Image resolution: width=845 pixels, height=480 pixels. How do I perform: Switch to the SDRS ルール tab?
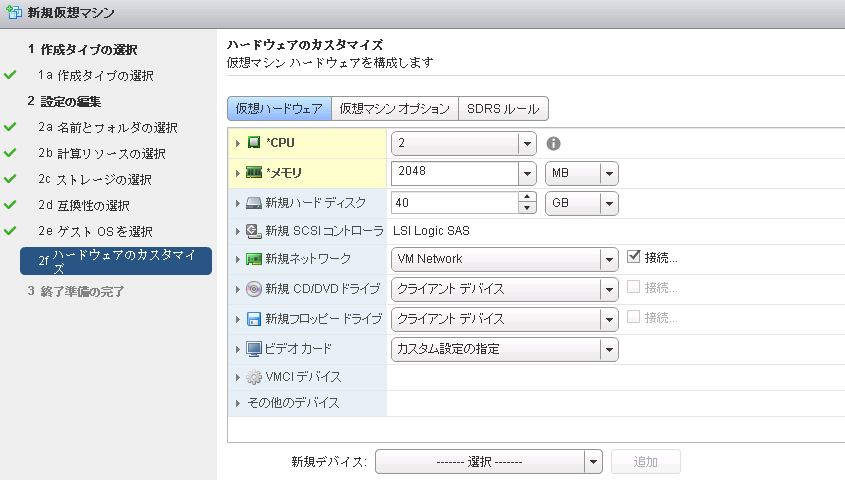[x=503, y=108]
